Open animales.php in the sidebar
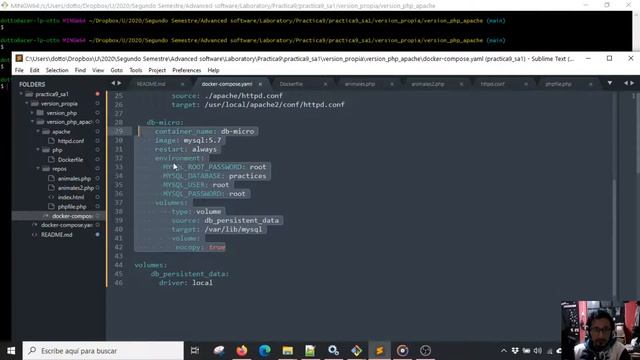640x360 pixels. [74, 178]
